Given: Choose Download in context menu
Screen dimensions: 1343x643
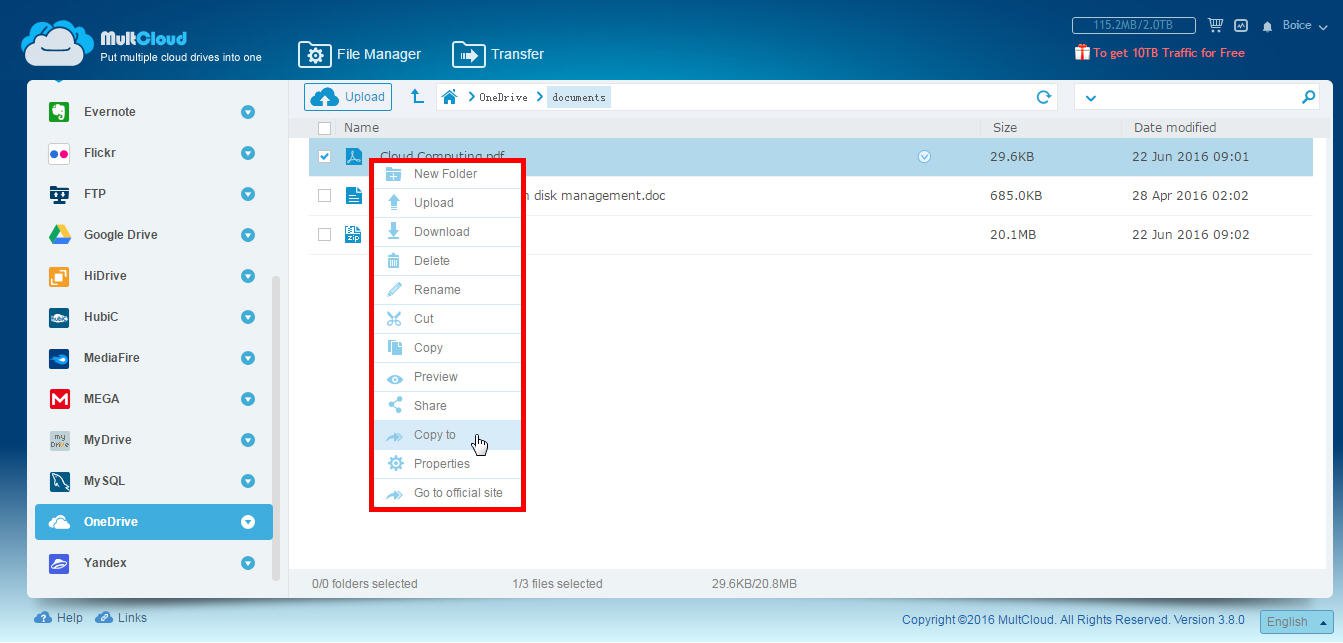Looking at the screenshot, I should 447,232.
